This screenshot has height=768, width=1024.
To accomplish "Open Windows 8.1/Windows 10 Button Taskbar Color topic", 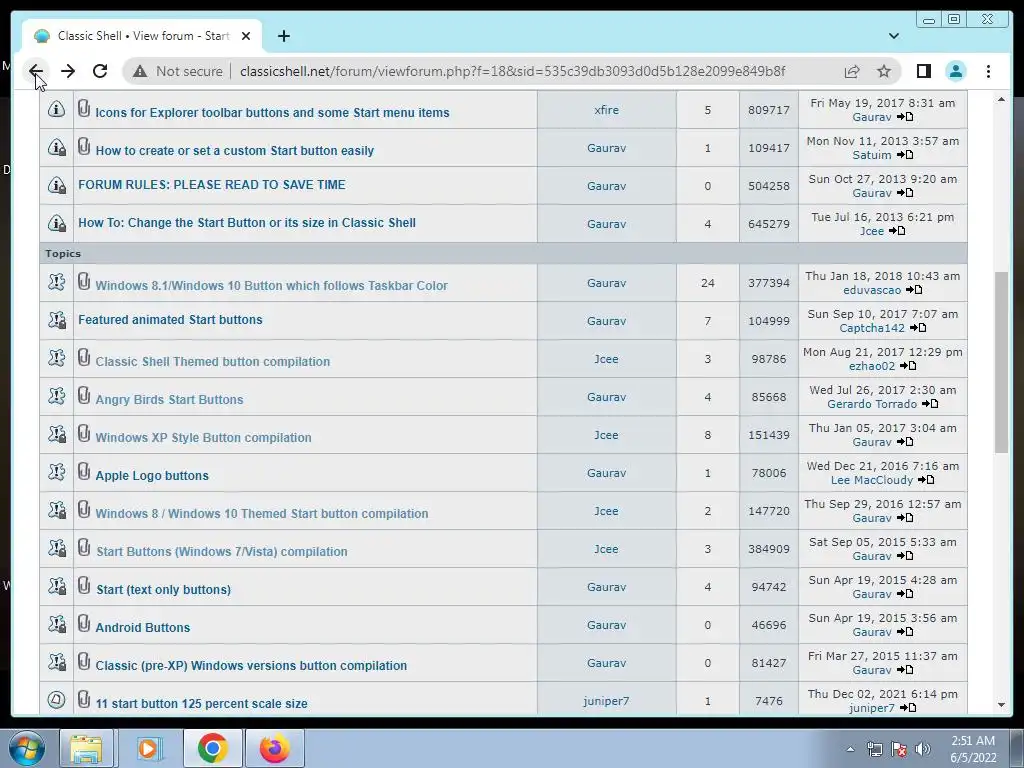I will click(x=272, y=285).
